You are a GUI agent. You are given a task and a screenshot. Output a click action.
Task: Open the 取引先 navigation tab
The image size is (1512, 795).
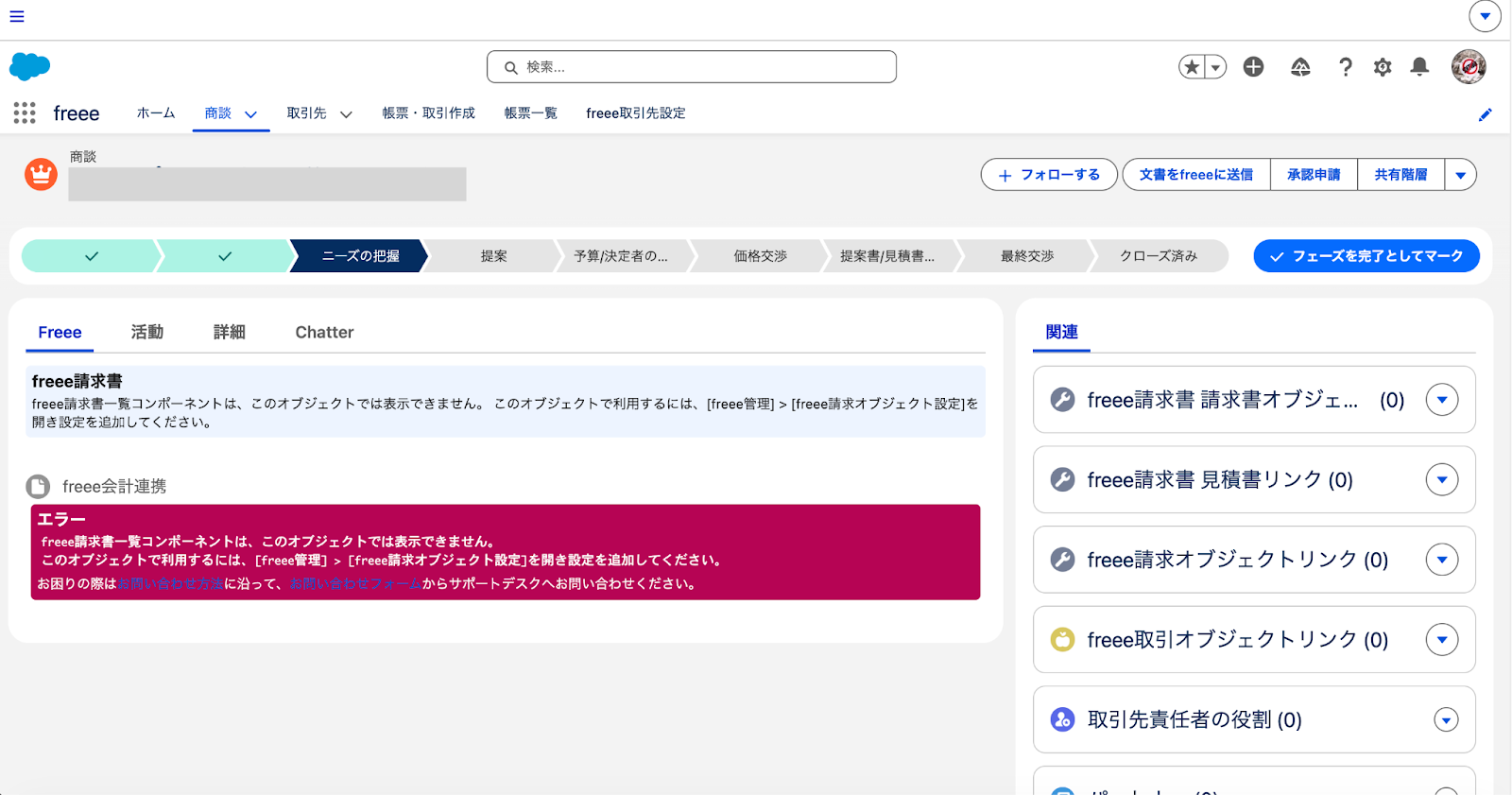click(306, 113)
